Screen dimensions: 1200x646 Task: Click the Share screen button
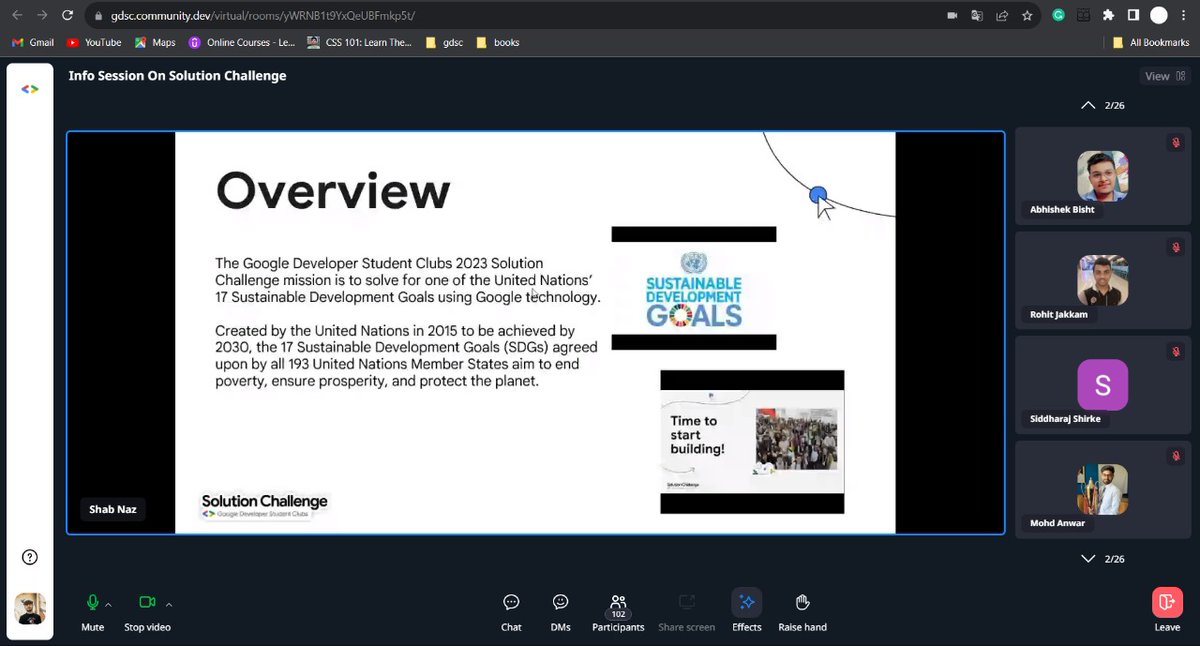pyautogui.click(x=686, y=612)
